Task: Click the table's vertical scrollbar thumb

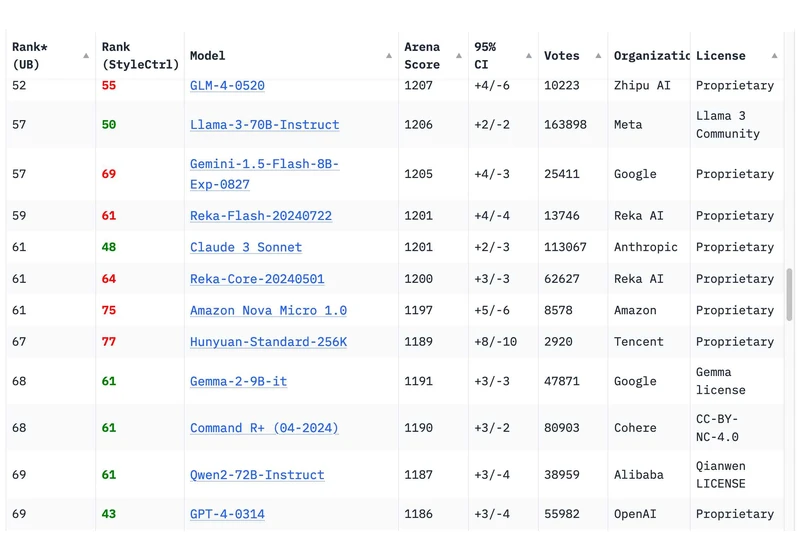Action: 789,295
